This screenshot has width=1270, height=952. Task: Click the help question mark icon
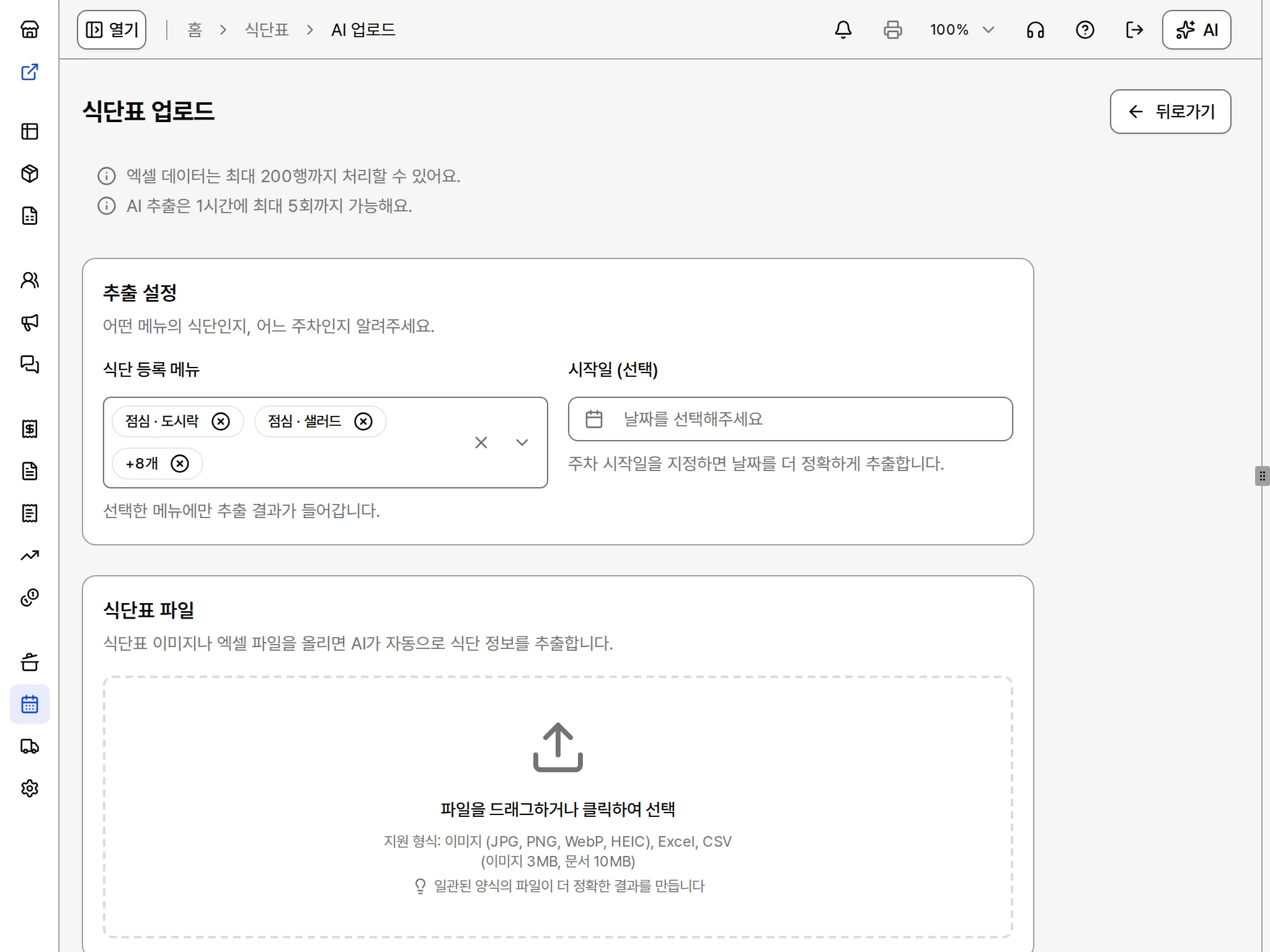tap(1085, 30)
